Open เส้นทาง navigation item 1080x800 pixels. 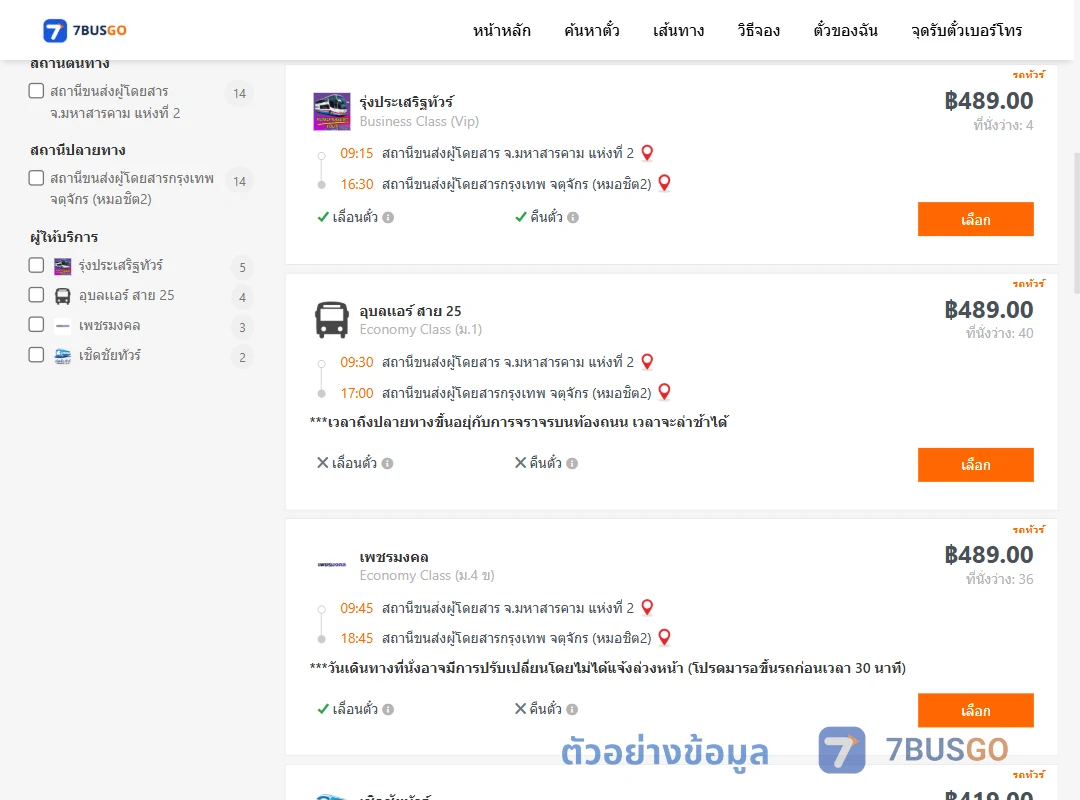(678, 31)
